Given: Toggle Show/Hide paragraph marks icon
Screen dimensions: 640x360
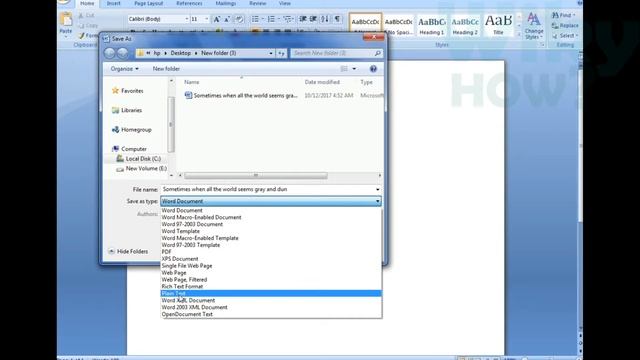Looking at the screenshot, I should coord(337,19).
